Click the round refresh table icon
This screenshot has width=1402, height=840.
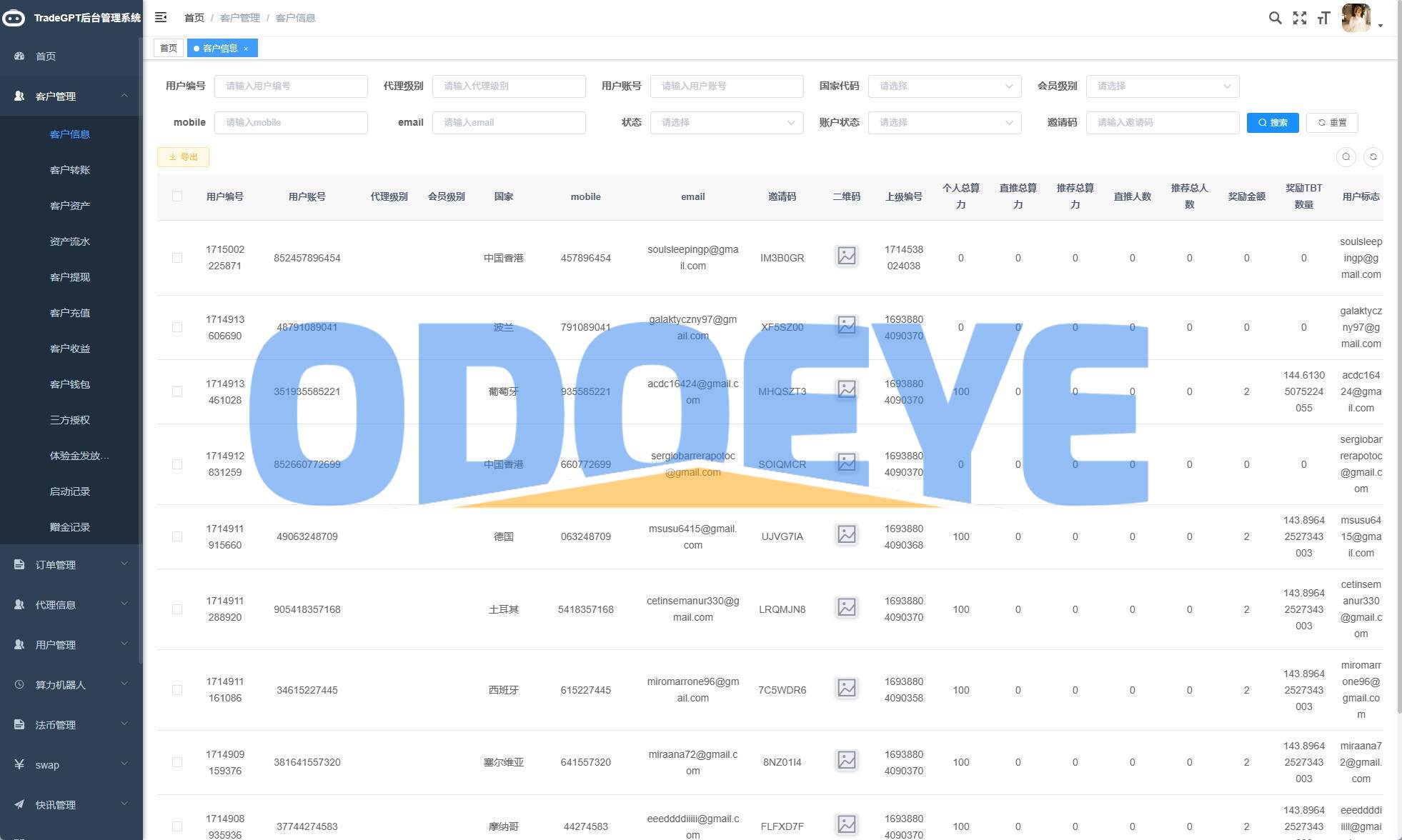[x=1373, y=157]
